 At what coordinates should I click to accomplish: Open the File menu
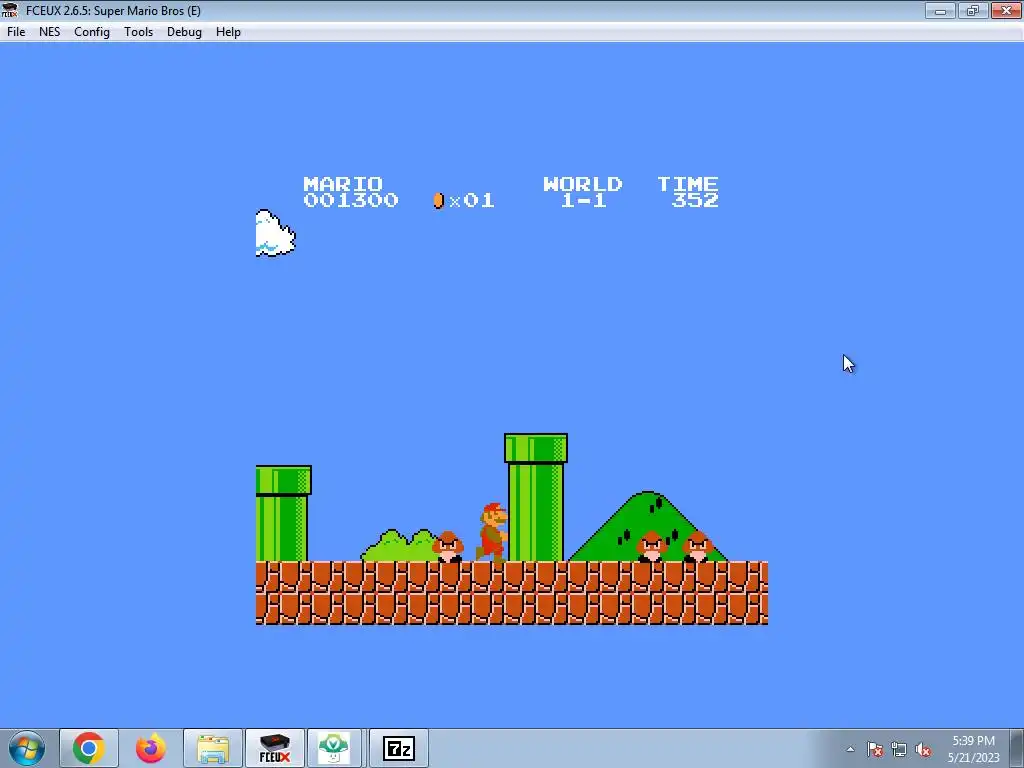tap(16, 32)
